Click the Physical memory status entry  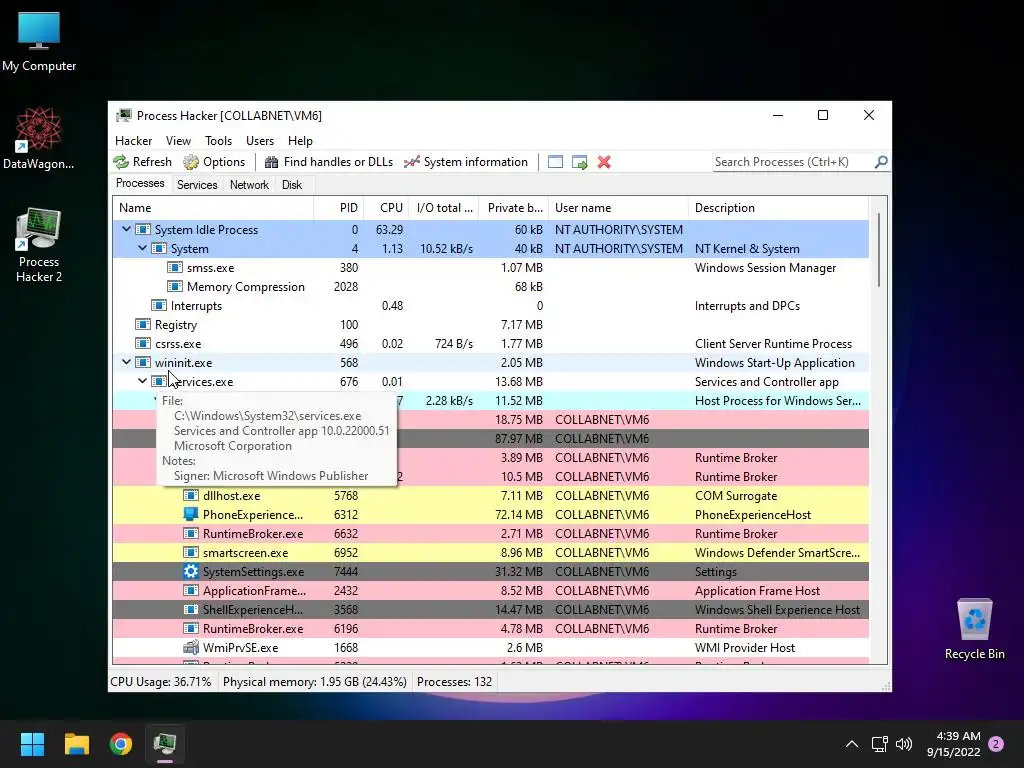pyautogui.click(x=315, y=682)
